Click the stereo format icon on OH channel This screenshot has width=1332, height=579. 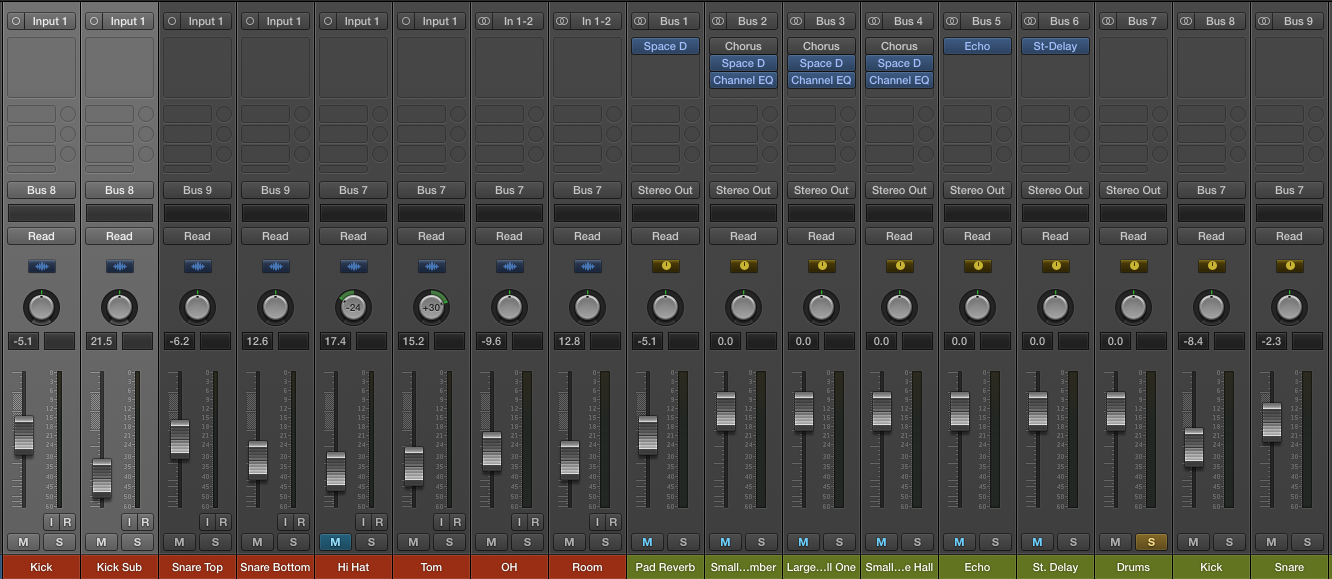click(484, 21)
